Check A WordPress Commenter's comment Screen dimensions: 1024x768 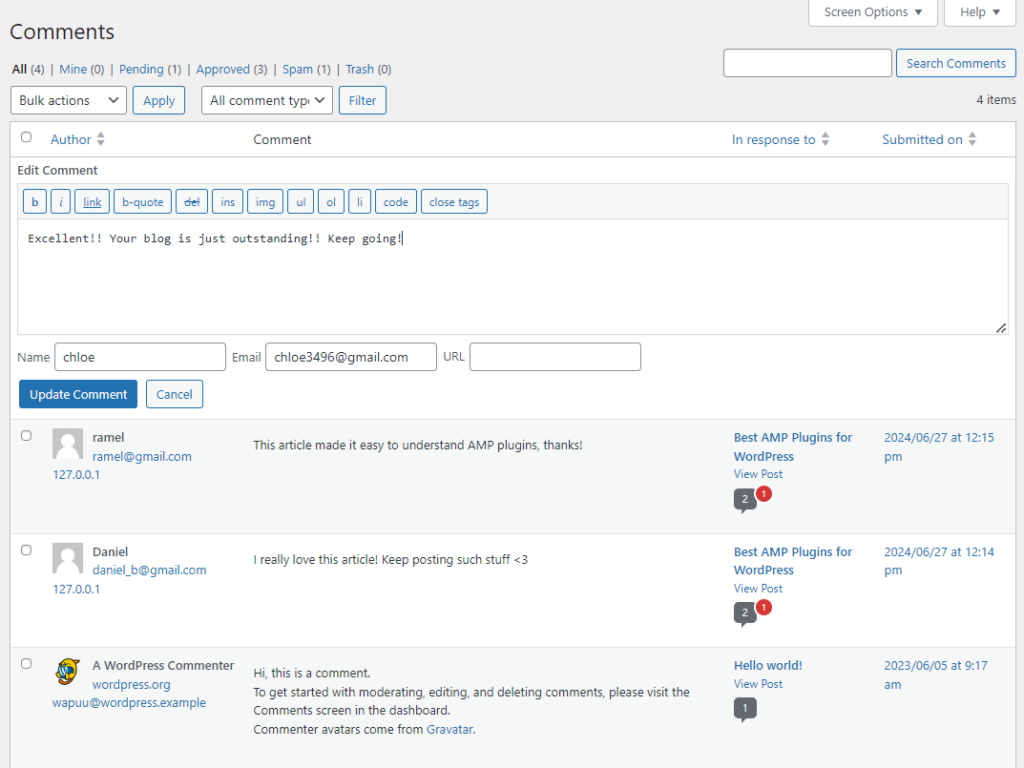click(26, 664)
